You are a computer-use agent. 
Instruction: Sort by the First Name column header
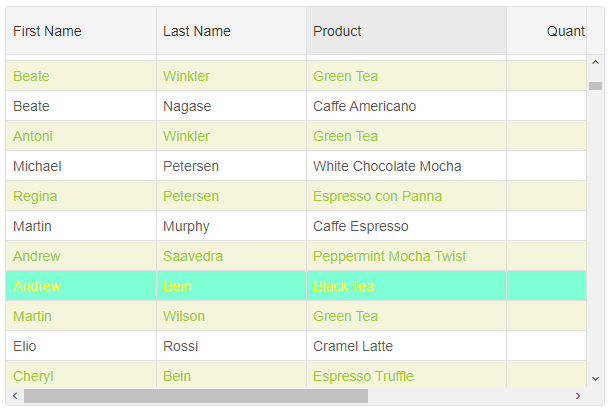coord(80,31)
